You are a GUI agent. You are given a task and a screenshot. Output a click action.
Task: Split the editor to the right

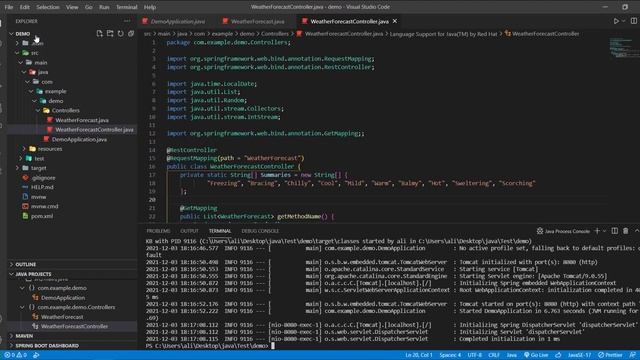click(634, 21)
